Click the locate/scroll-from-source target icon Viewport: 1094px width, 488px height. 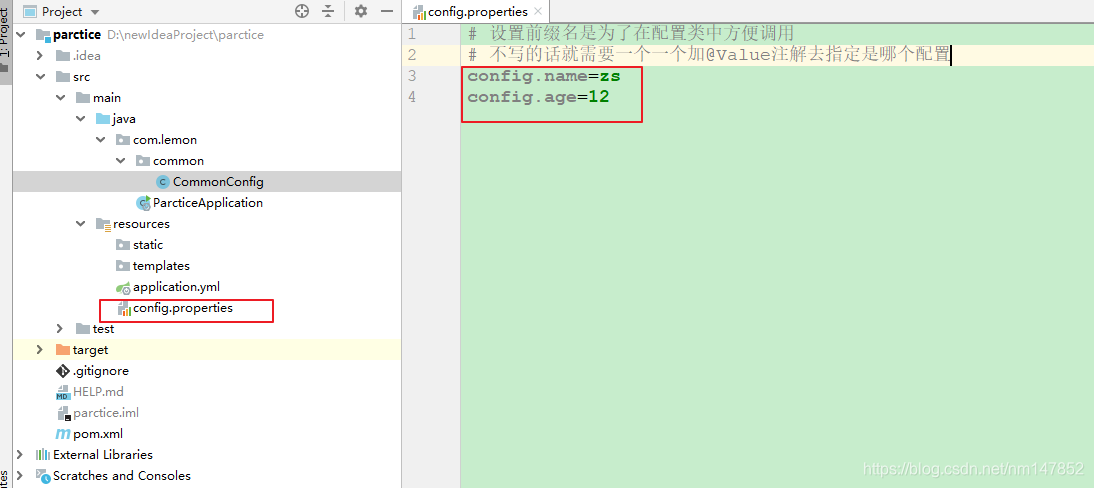[x=301, y=11]
